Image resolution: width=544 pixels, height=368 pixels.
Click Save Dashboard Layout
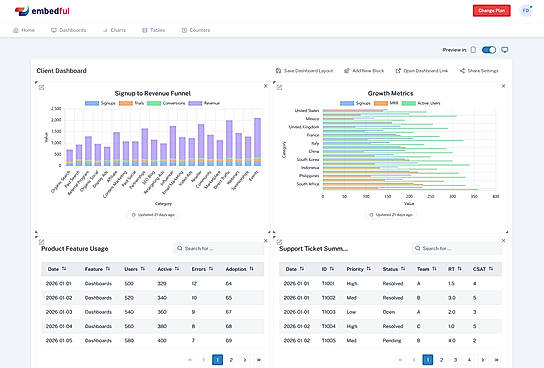pyautogui.click(x=304, y=71)
